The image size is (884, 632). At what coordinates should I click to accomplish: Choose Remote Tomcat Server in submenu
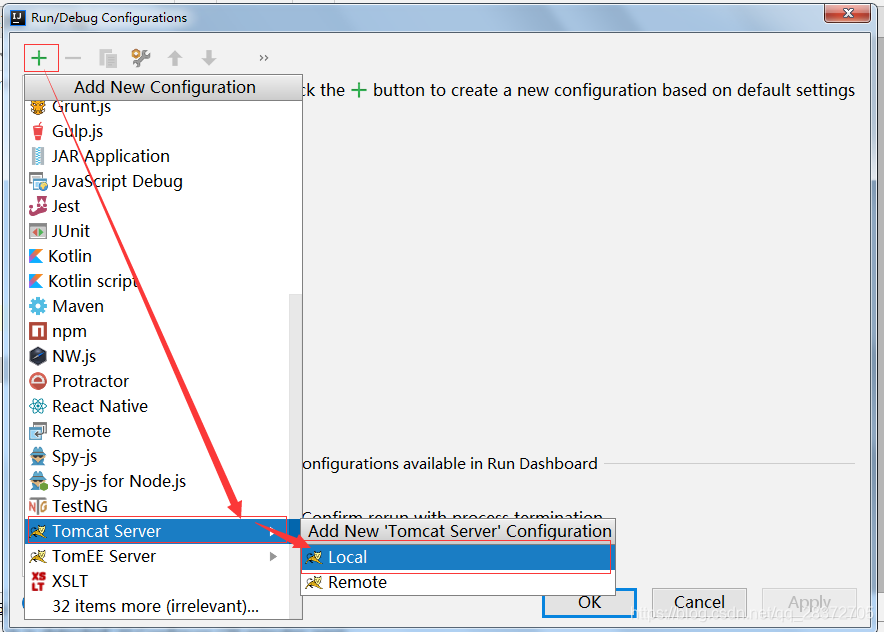click(x=457, y=582)
